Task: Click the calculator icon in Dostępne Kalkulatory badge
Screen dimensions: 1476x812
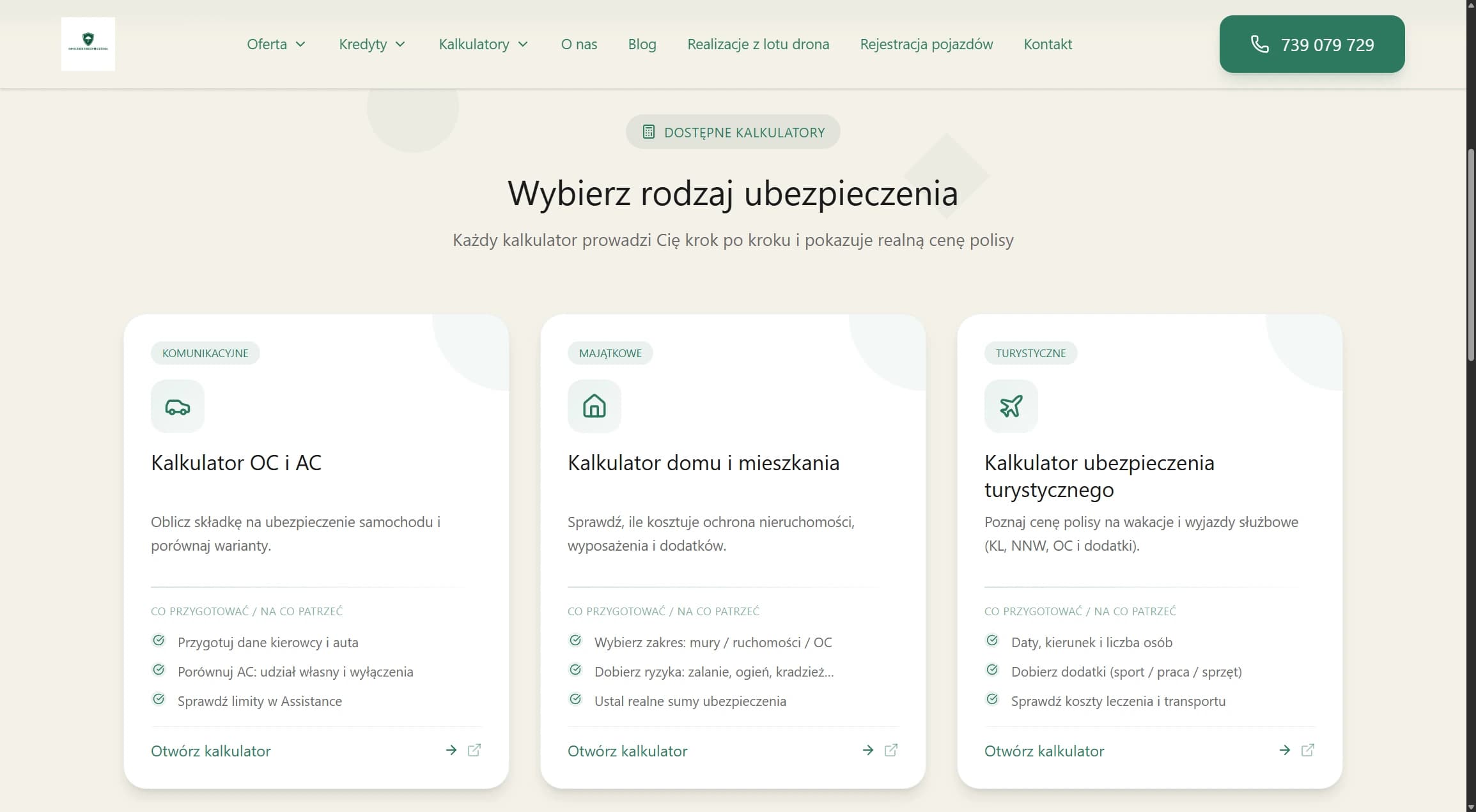Action: pyautogui.click(x=648, y=132)
